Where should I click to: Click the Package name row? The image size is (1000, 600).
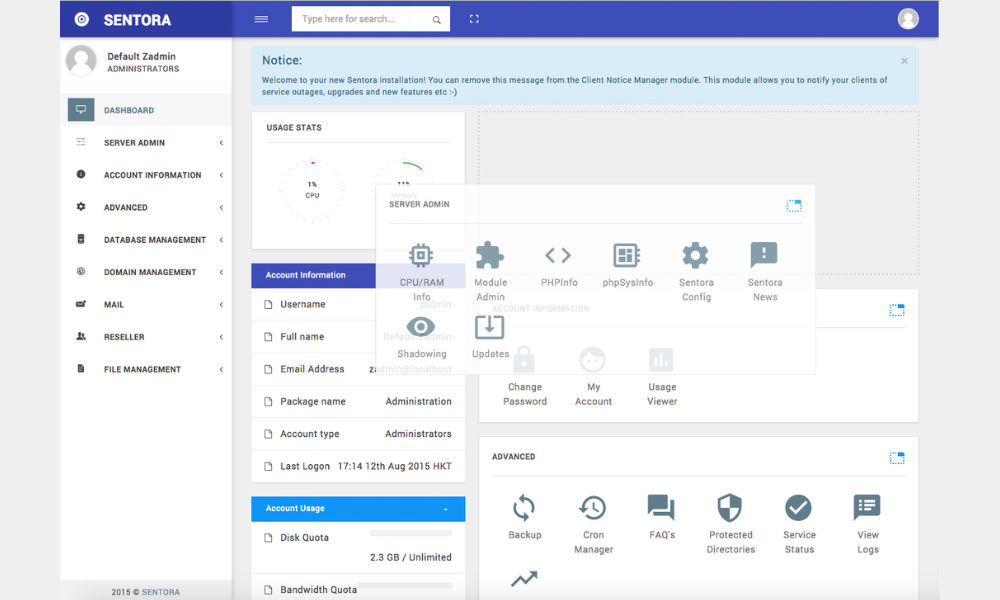point(358,401)
